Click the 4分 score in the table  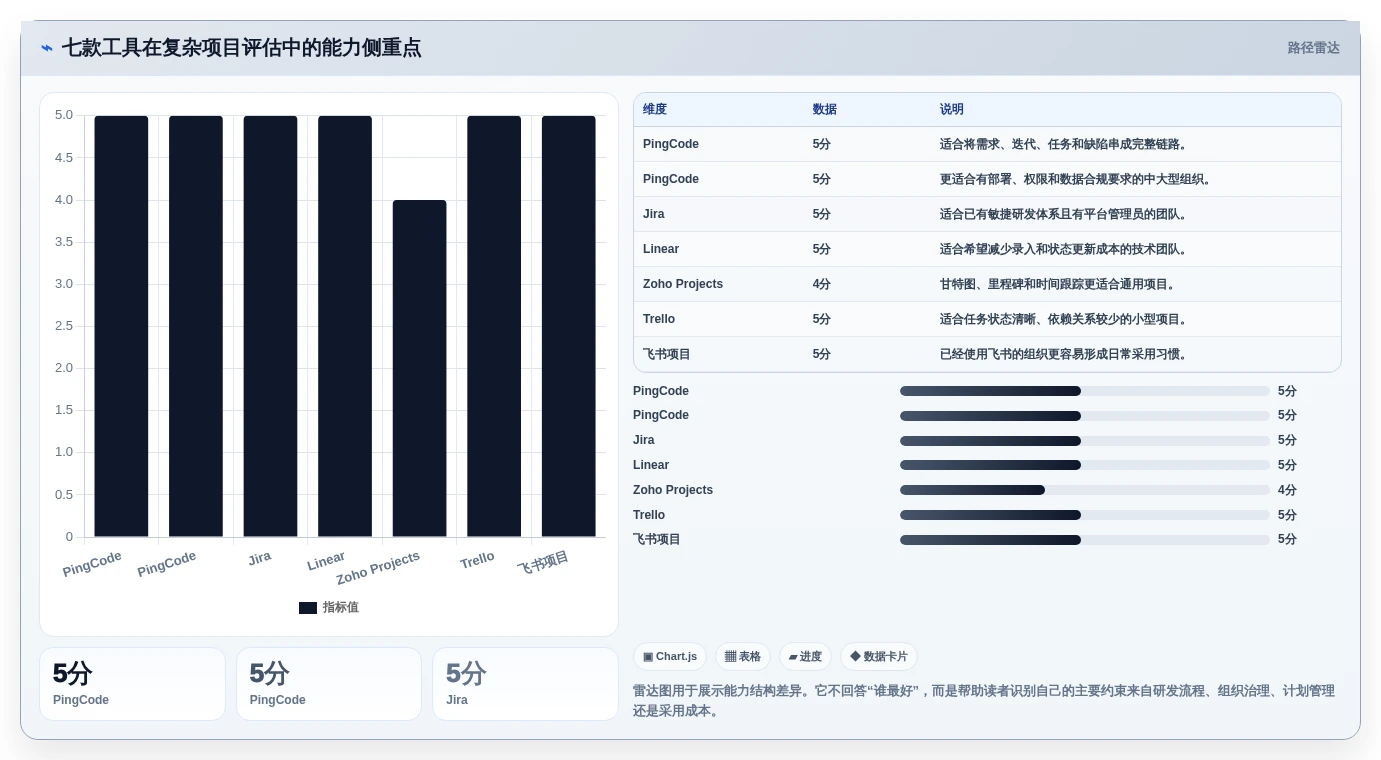point(822,284)
